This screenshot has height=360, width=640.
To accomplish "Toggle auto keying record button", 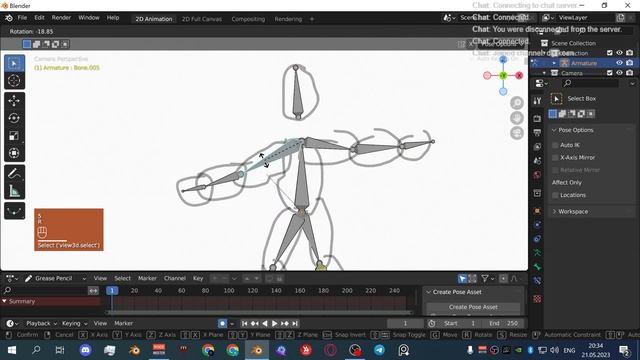I will coord(222,323).
